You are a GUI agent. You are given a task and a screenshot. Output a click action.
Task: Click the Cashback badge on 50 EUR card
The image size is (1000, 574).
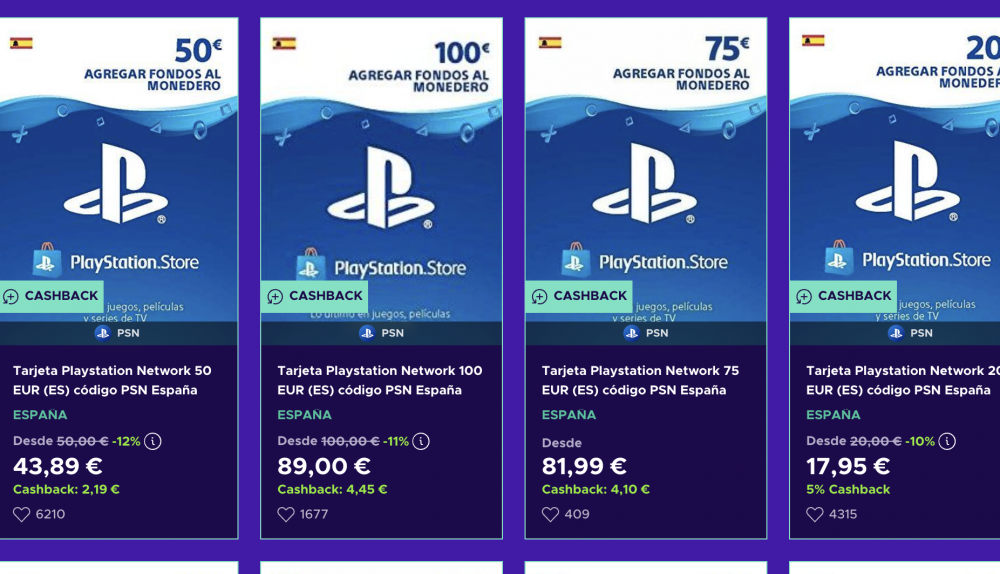pyautogui.click(x=51, y=296)
